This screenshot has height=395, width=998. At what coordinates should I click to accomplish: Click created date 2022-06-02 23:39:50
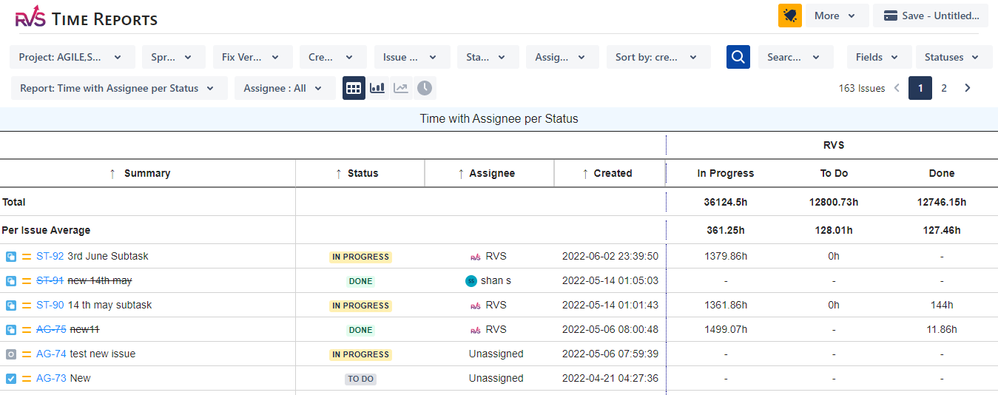pyautogui.click(x=610, y=256)
